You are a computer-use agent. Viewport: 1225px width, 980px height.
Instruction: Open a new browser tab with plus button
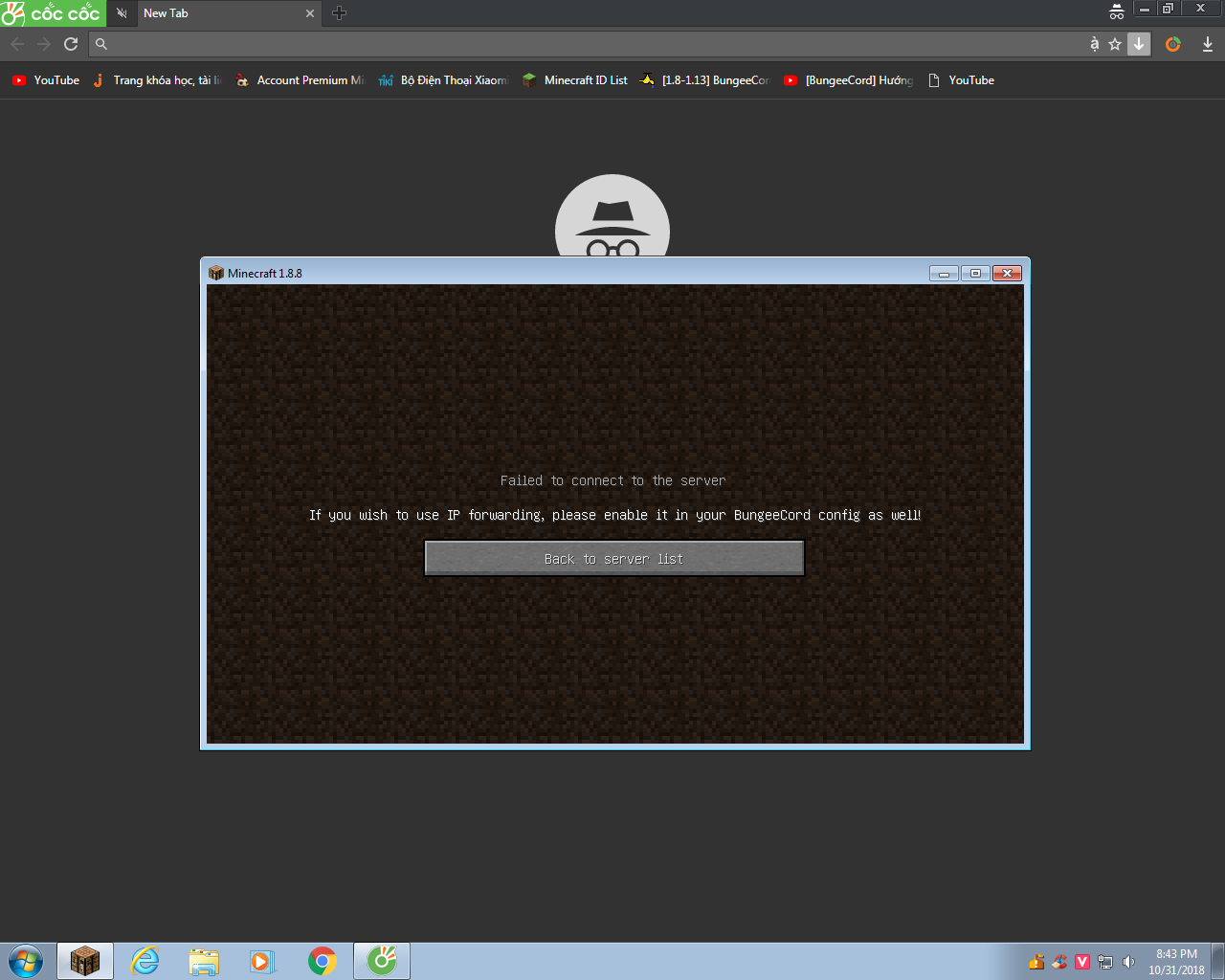click(x=339, y=13)
